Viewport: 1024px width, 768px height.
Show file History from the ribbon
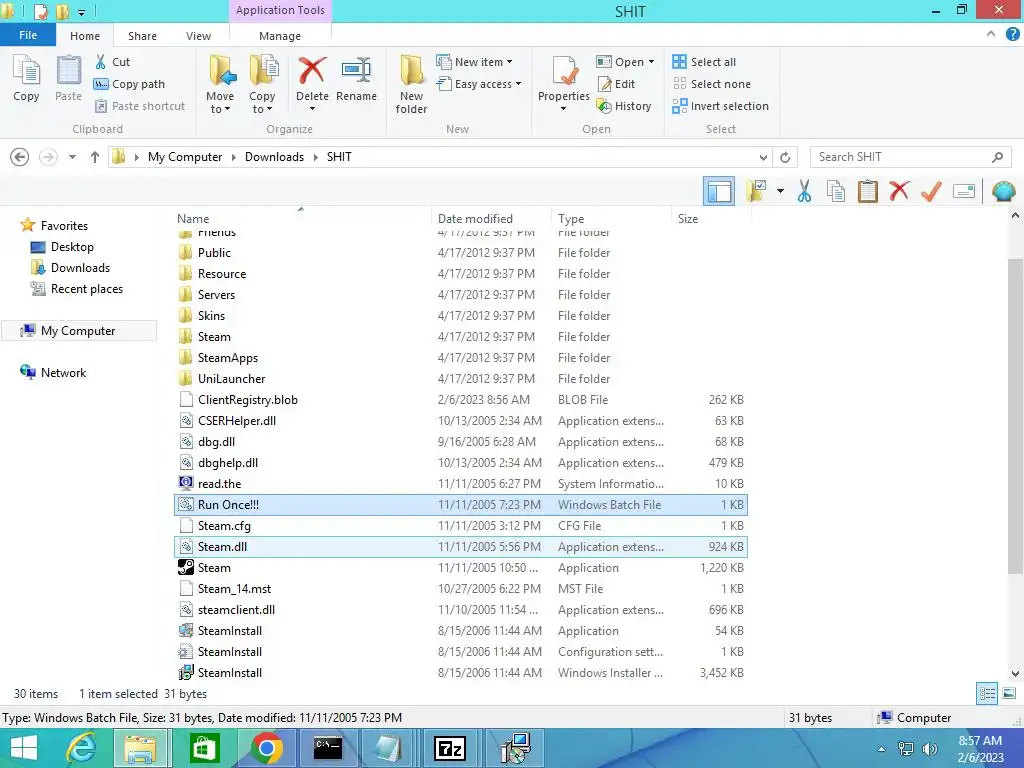(x=624, y=106)
